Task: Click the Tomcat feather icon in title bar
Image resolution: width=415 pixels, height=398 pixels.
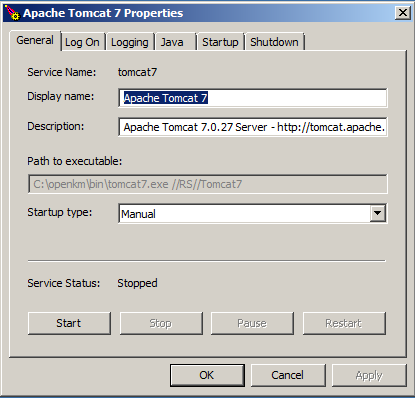Action: (12, 13)
